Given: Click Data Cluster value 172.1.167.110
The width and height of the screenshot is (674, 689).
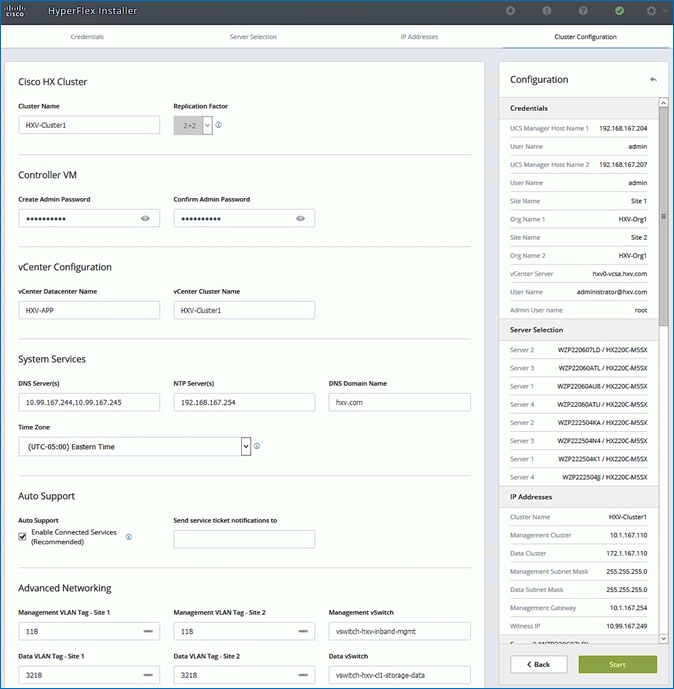Looking at the screenshot, I should (x=627, y=553).
